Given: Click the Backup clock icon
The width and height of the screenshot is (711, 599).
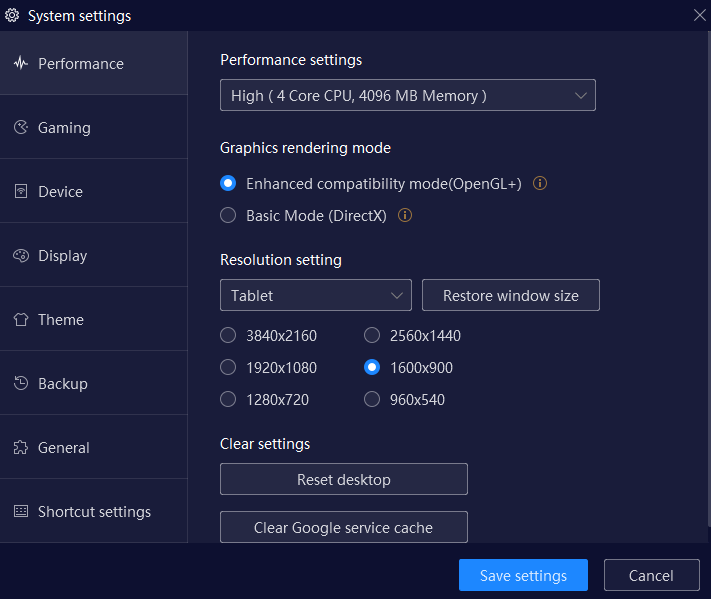Looking at the screenshot, I should tap(21, 384).
